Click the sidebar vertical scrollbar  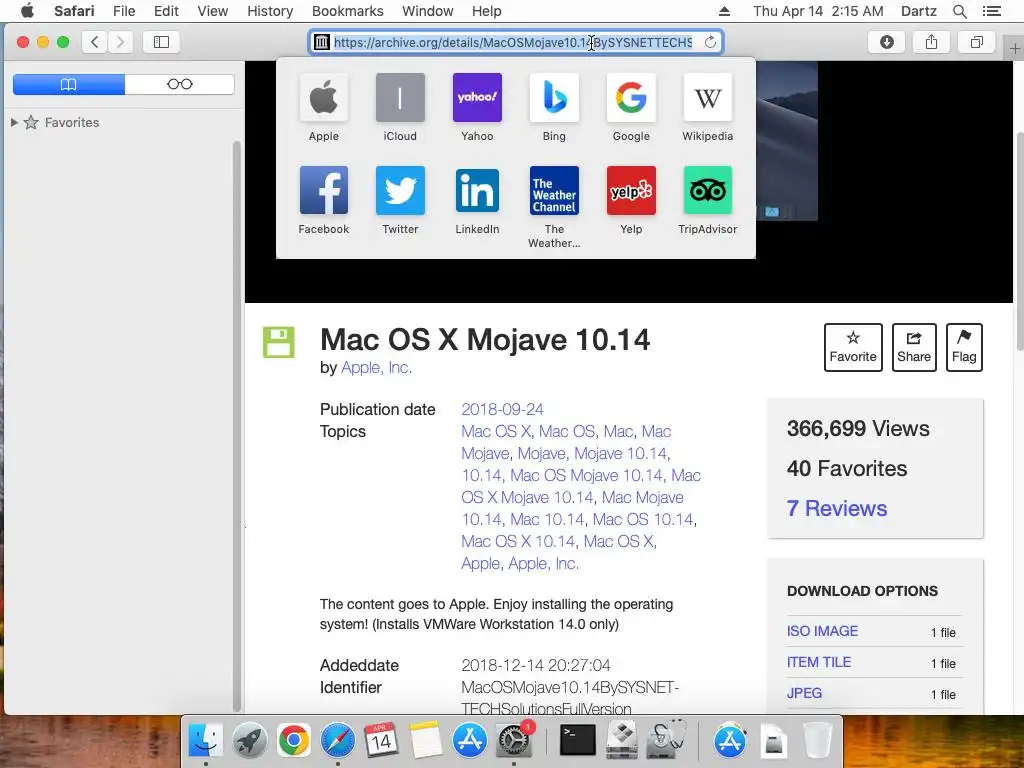[x=236, y=424]
